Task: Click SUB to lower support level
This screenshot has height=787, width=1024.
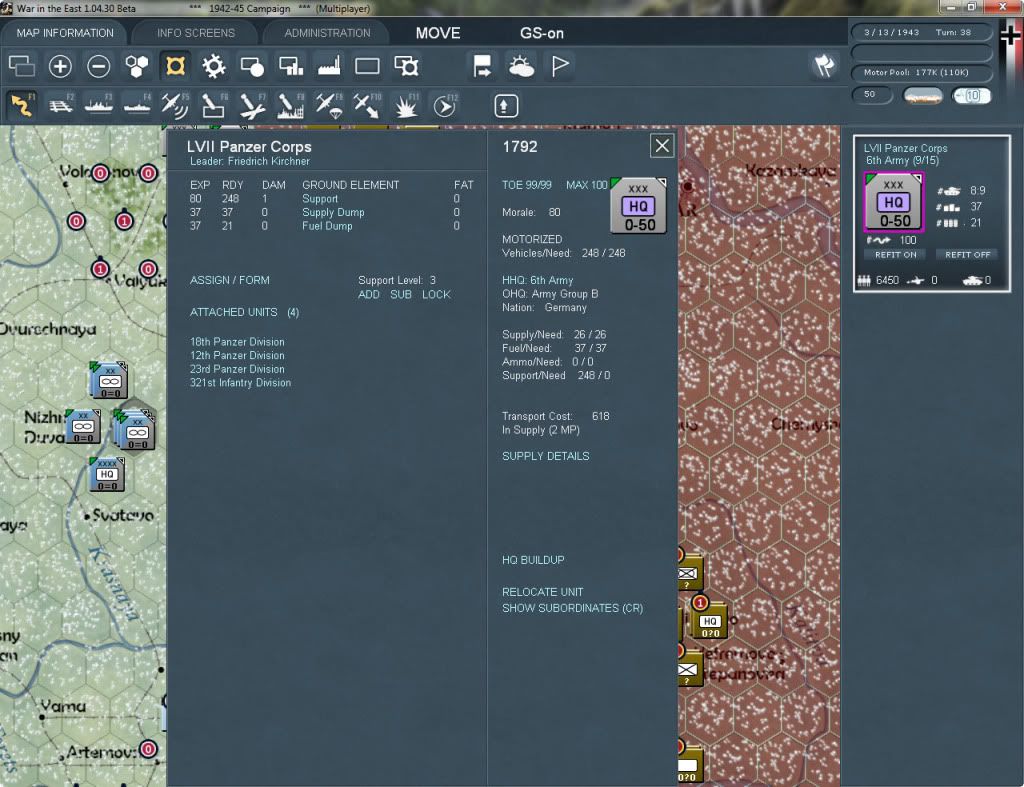Action: (x=401, y=295)
